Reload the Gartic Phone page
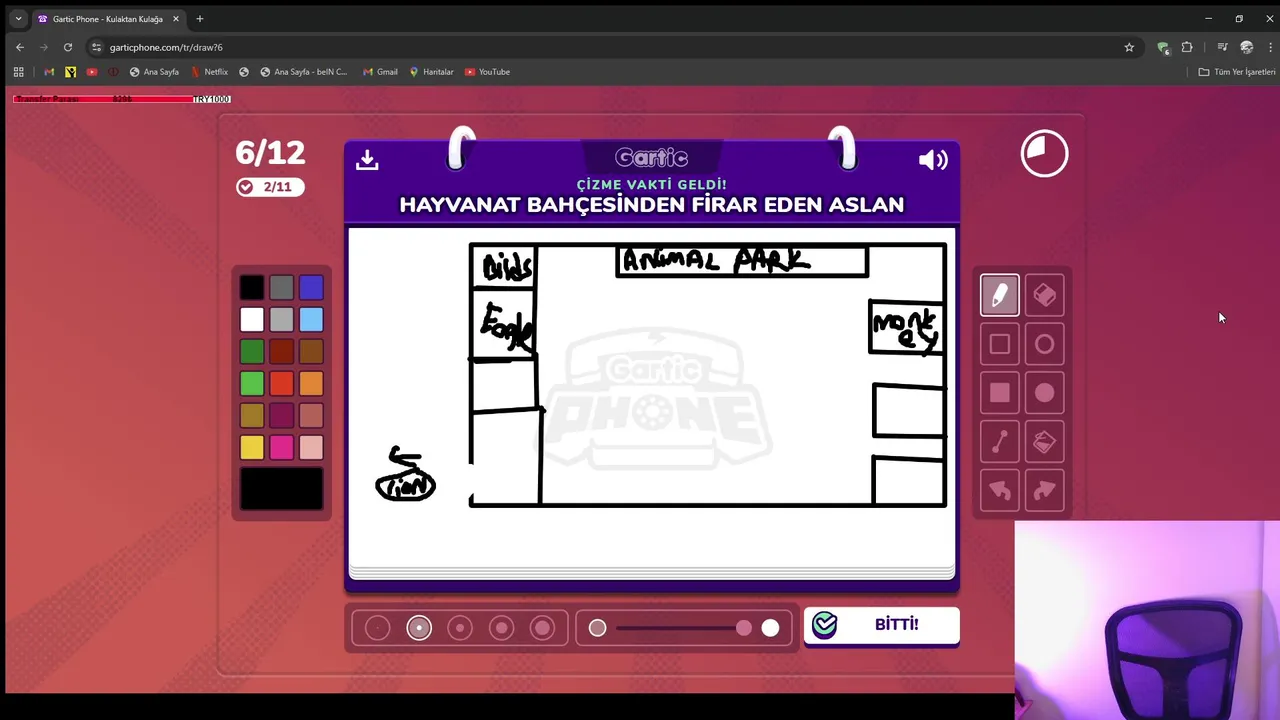The image size is (1280, 720). click(x=68, y=47)
